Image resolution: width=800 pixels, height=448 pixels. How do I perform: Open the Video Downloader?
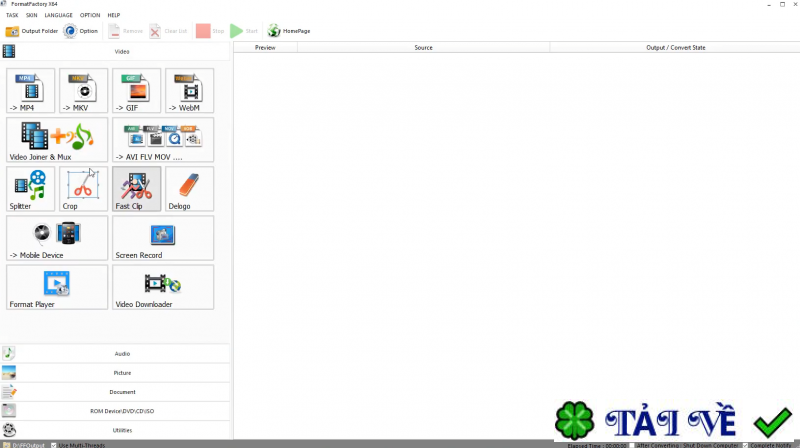(x=163, y=286)
